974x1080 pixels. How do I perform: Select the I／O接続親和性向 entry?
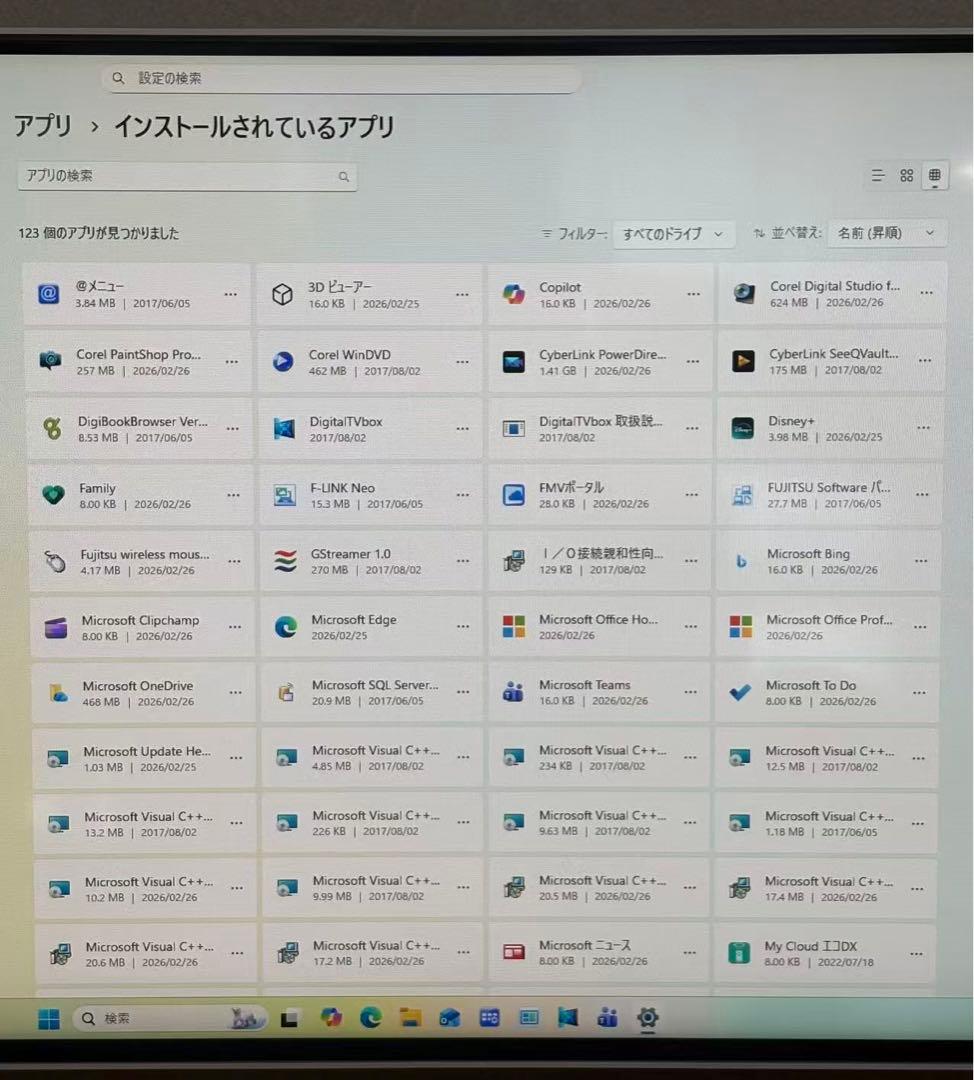click(x=599, y=561)
